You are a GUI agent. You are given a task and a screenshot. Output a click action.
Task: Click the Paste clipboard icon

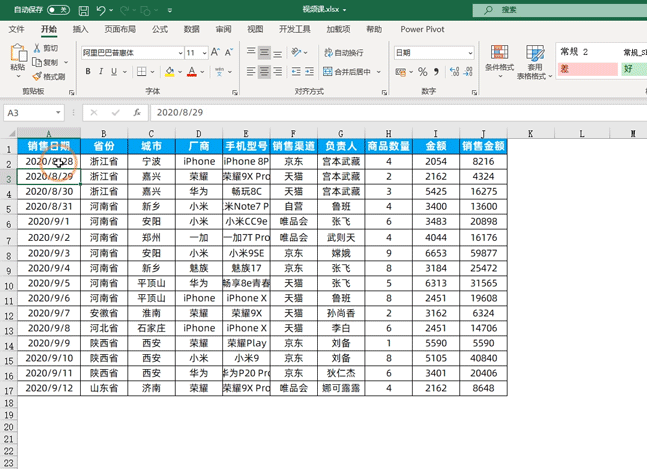(18, 53)
